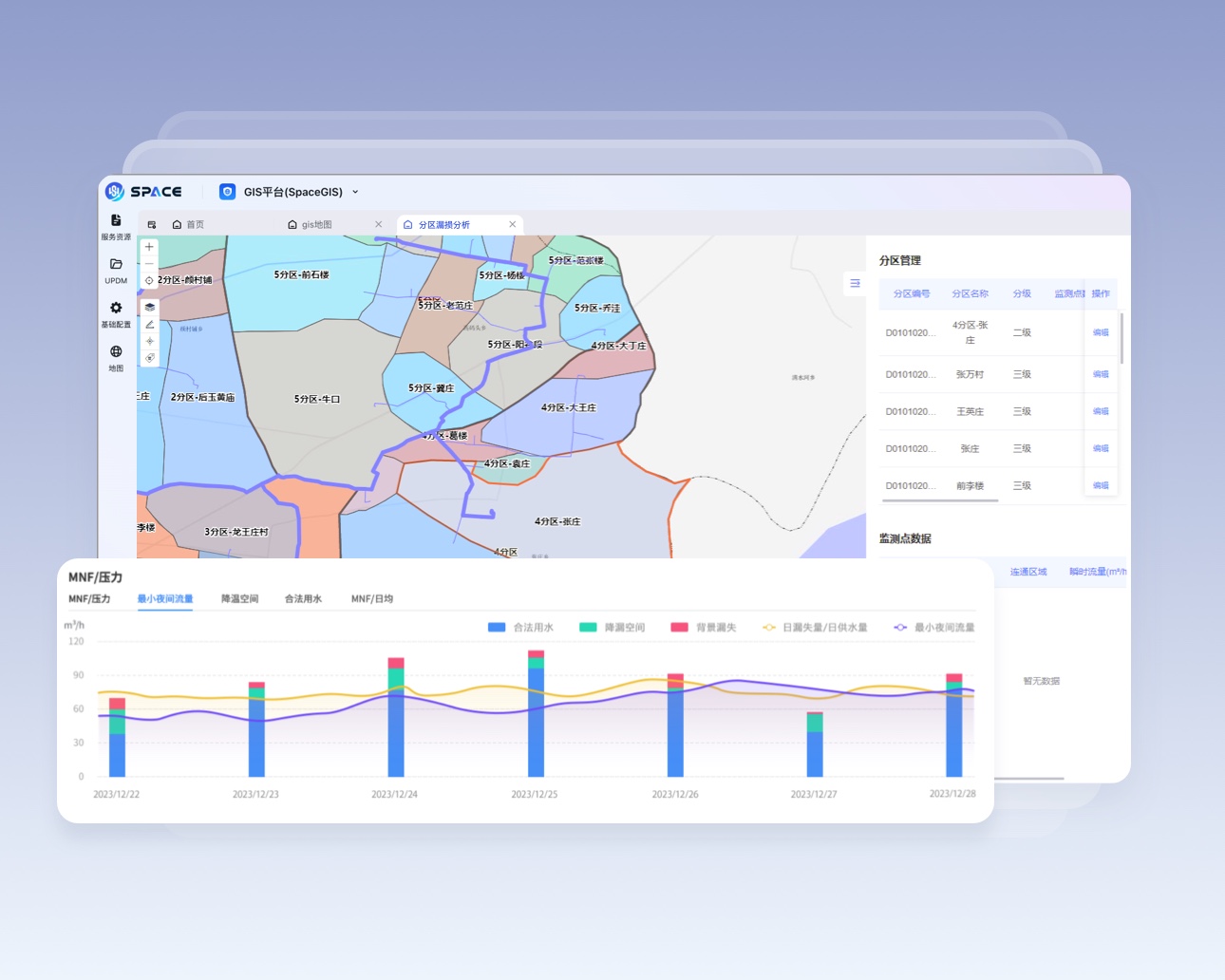Click the 地图 globe icon

tap(116, 357)
